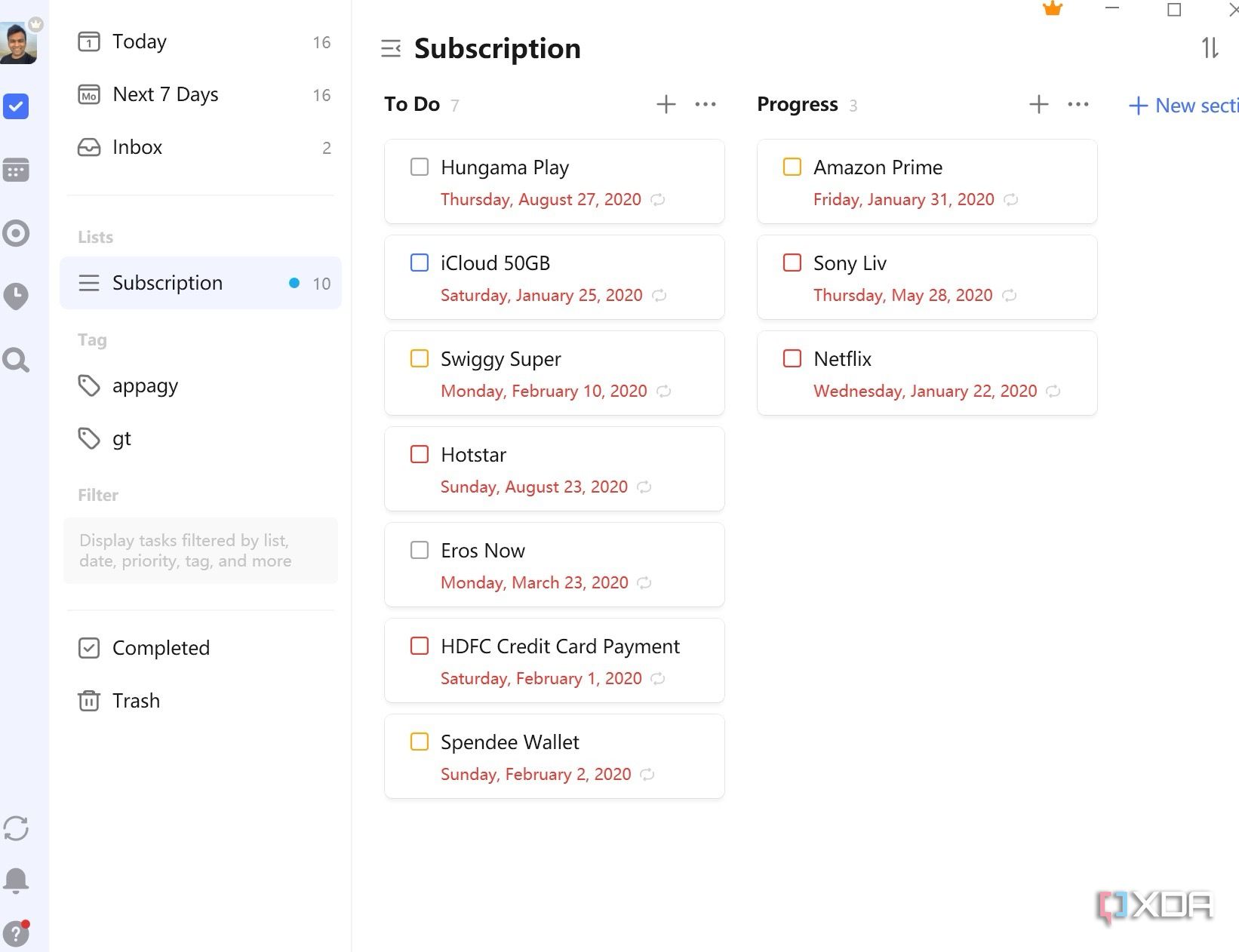Mark the Netflix task as complete
The width and height of the screenshot is (1239, 952).
point(792,358)
